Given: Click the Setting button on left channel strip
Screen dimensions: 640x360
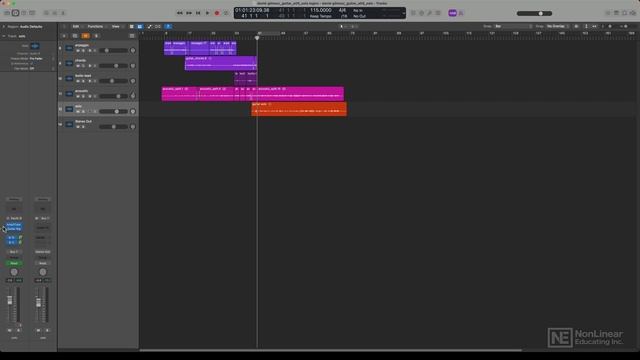Looking at the screenshot, I should click(x=14, y=199).
